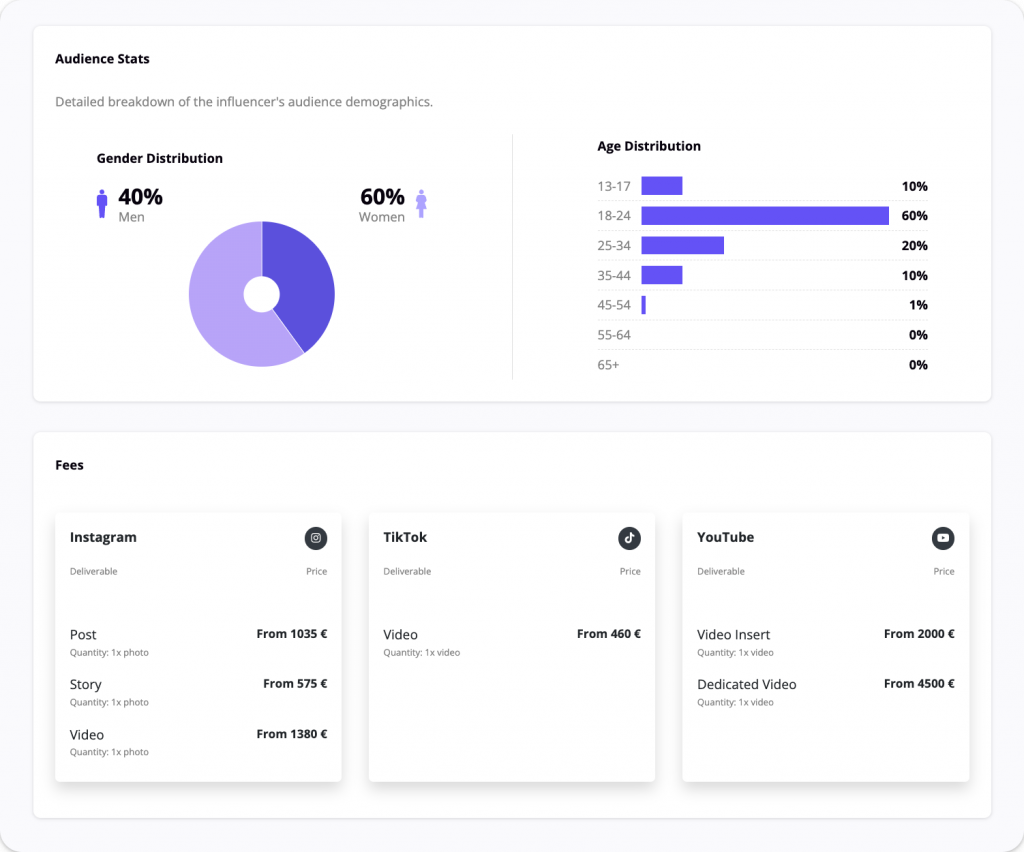
Task: Select the TikTok Video deliverable
Action: 400,635
